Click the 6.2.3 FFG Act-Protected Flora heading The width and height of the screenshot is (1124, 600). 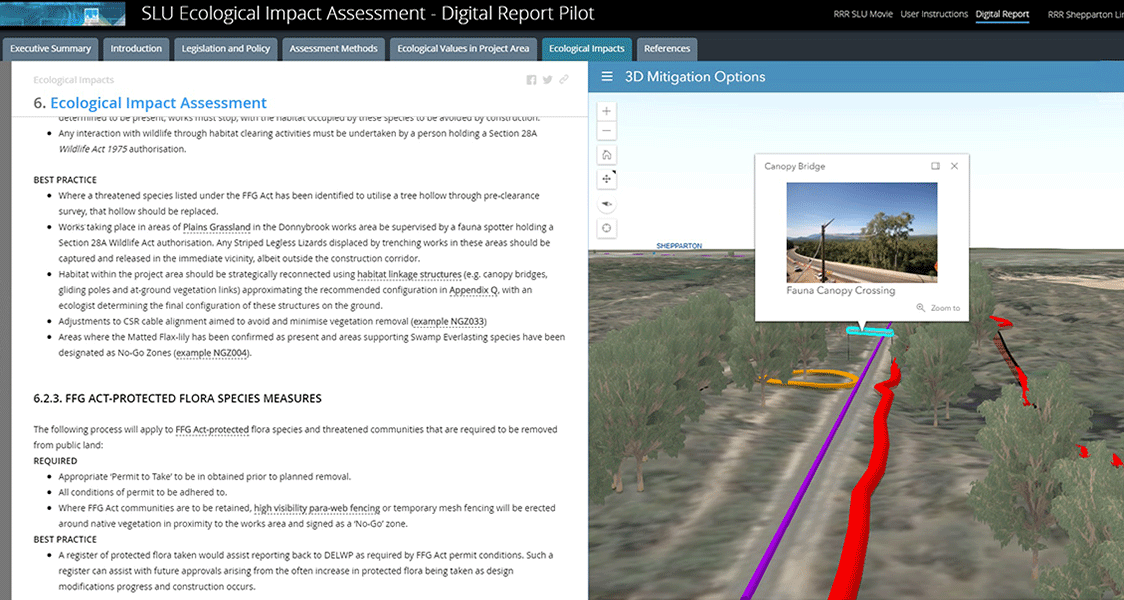[x=177, y=399]
